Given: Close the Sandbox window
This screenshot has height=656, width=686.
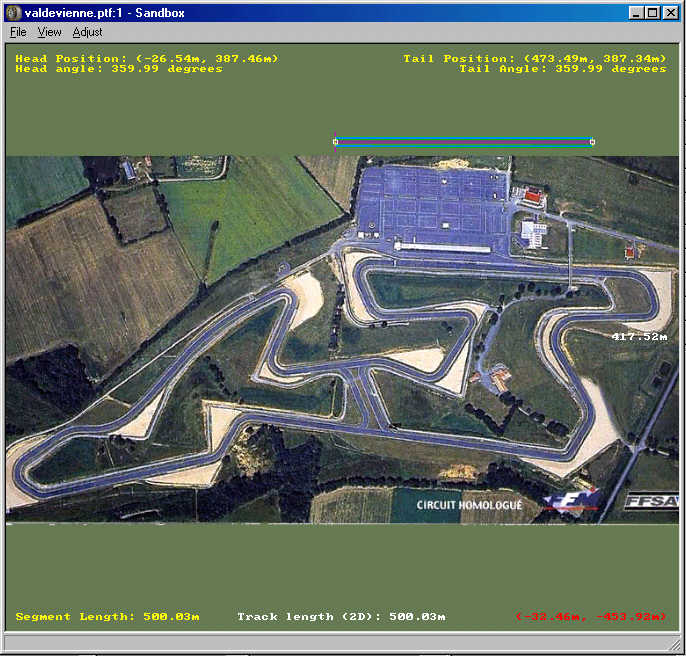Looking at the screenshot, I should click(670, 13).
